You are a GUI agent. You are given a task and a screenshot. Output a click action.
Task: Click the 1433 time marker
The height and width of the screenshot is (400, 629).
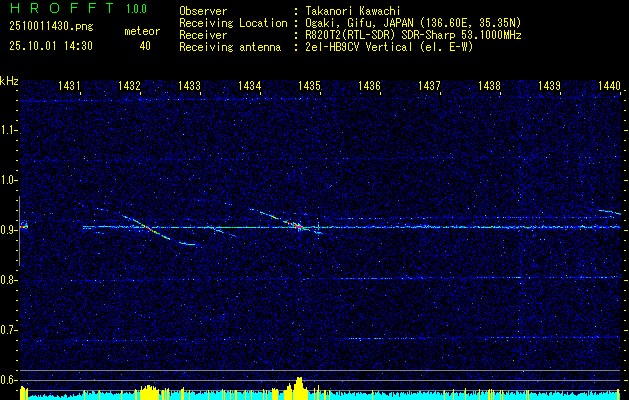click(x=189, y=85)
